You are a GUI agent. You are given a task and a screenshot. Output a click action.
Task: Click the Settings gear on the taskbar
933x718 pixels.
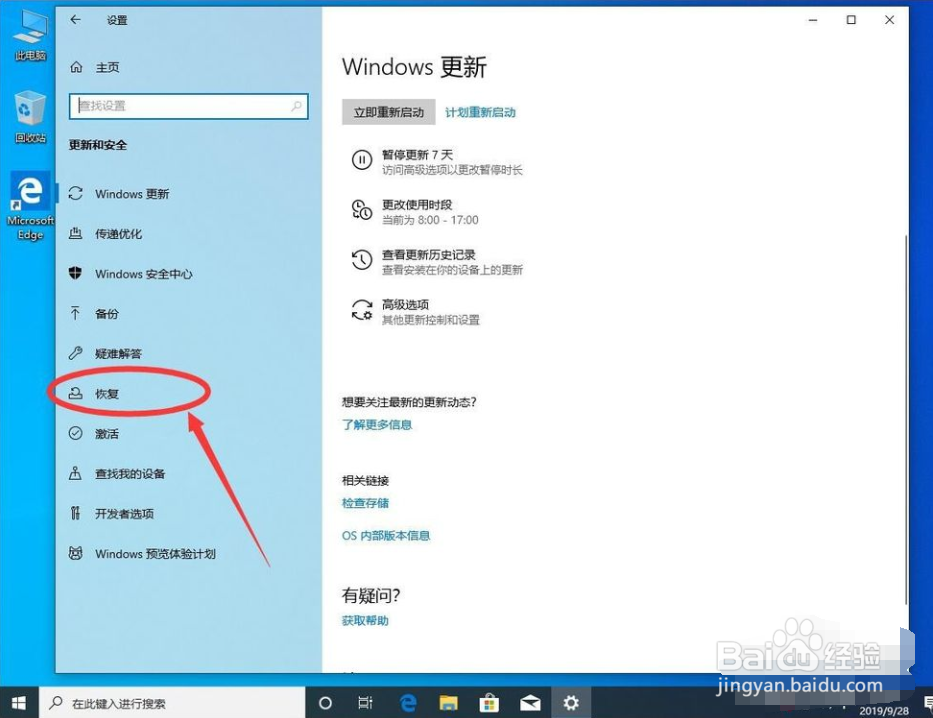pyautogui.click(x=571, y=703)
